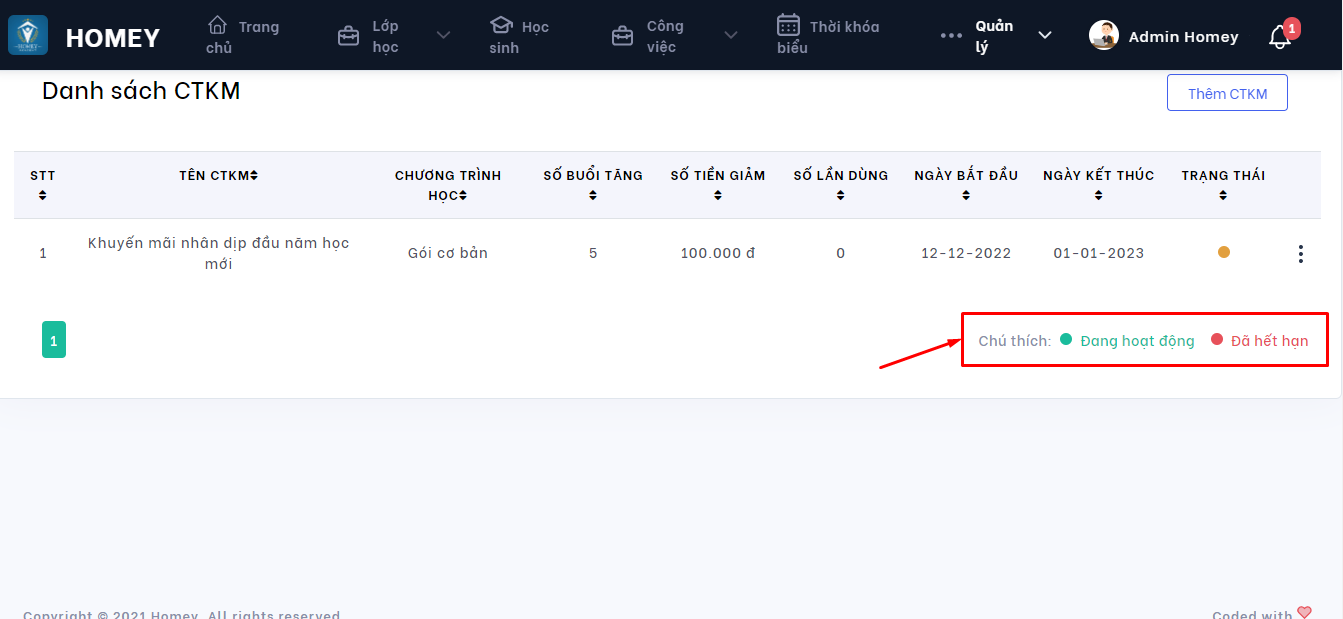
Task: Click the Thời khóa biểu calendar icon
Action: pyautogui.click(x=788, y=25)
